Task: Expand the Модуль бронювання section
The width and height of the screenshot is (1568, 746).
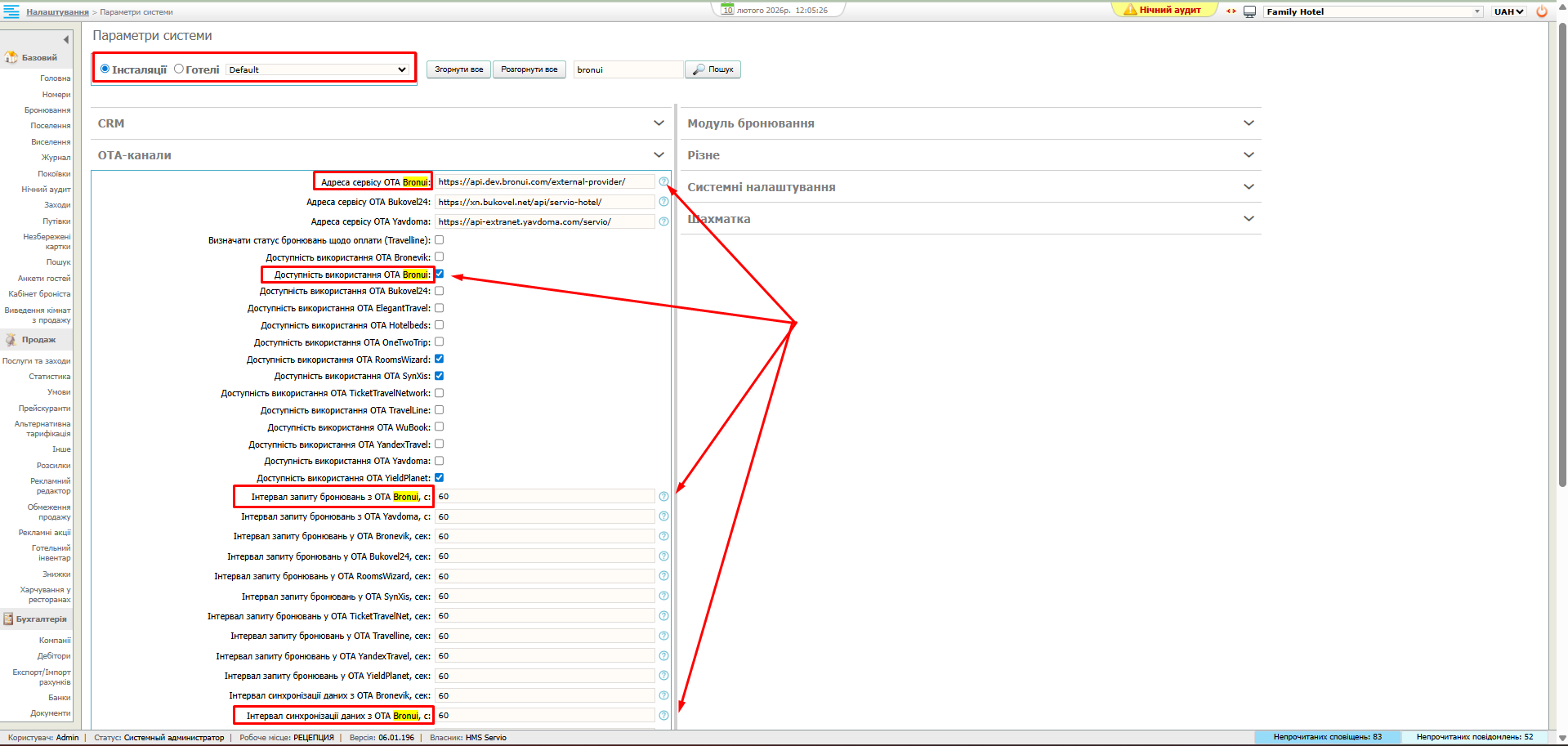Action: (x=970, y=123)
